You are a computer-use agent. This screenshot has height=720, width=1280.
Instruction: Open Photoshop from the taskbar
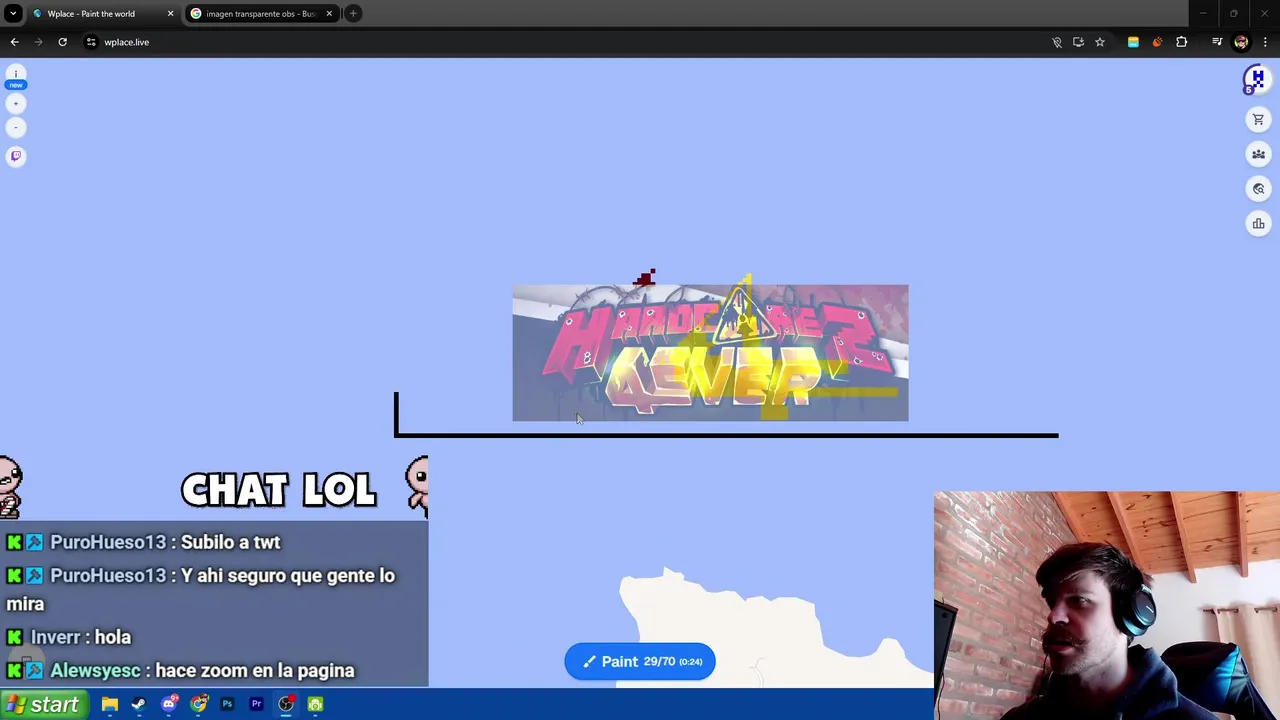(227, 705)
